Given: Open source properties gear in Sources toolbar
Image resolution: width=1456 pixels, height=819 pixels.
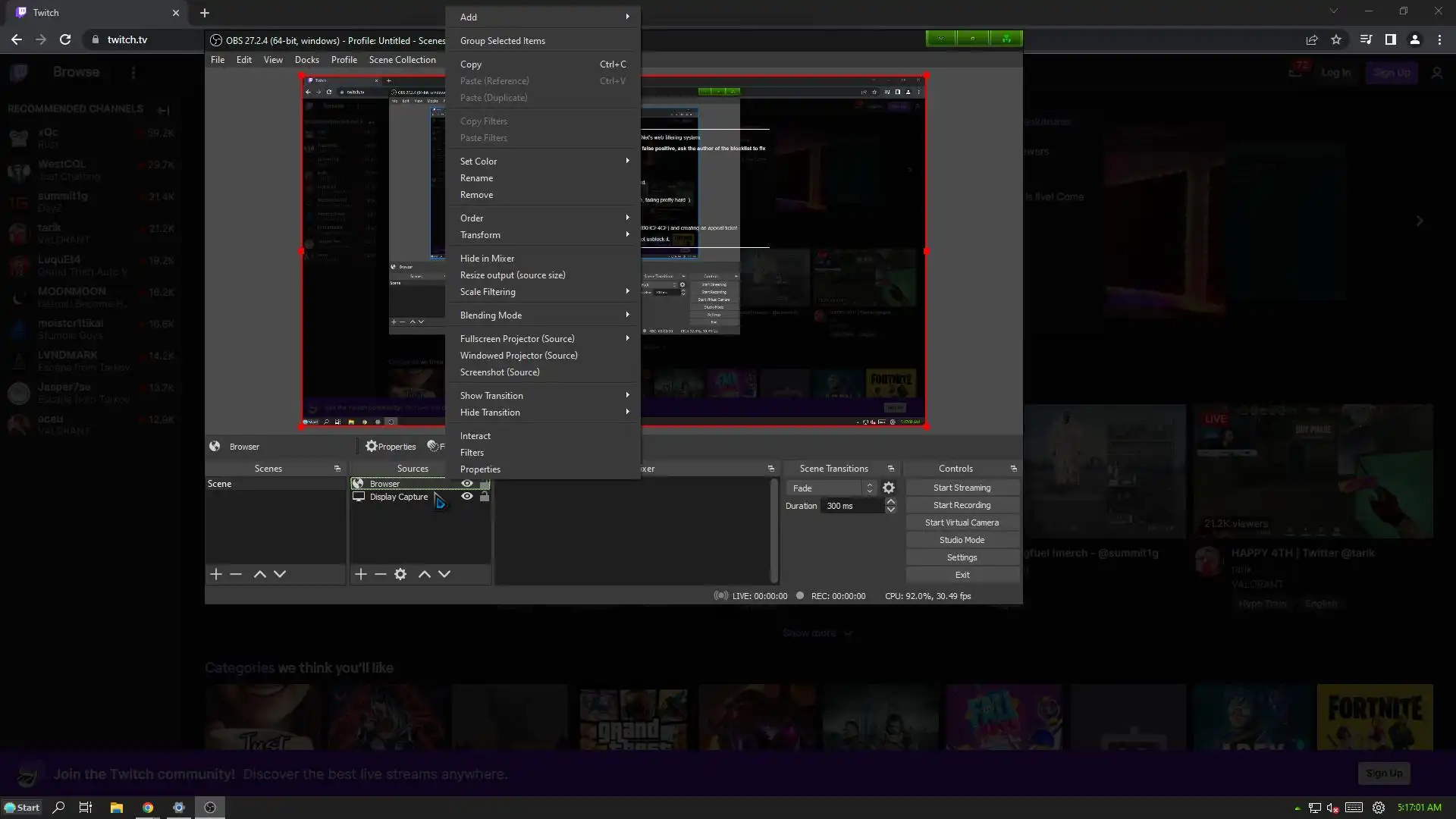Looking at the screenshot, I should pyautogui.click(x=400, y=575).
